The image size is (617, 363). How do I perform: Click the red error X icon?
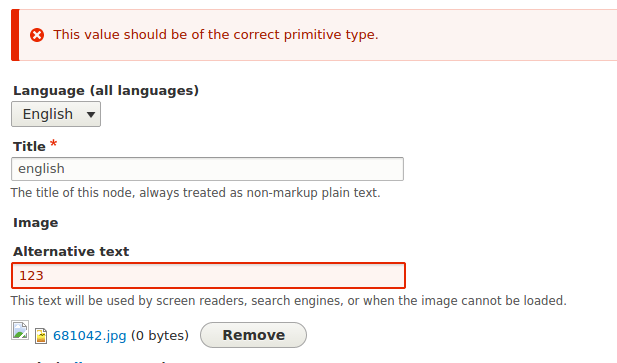(37, 35)
